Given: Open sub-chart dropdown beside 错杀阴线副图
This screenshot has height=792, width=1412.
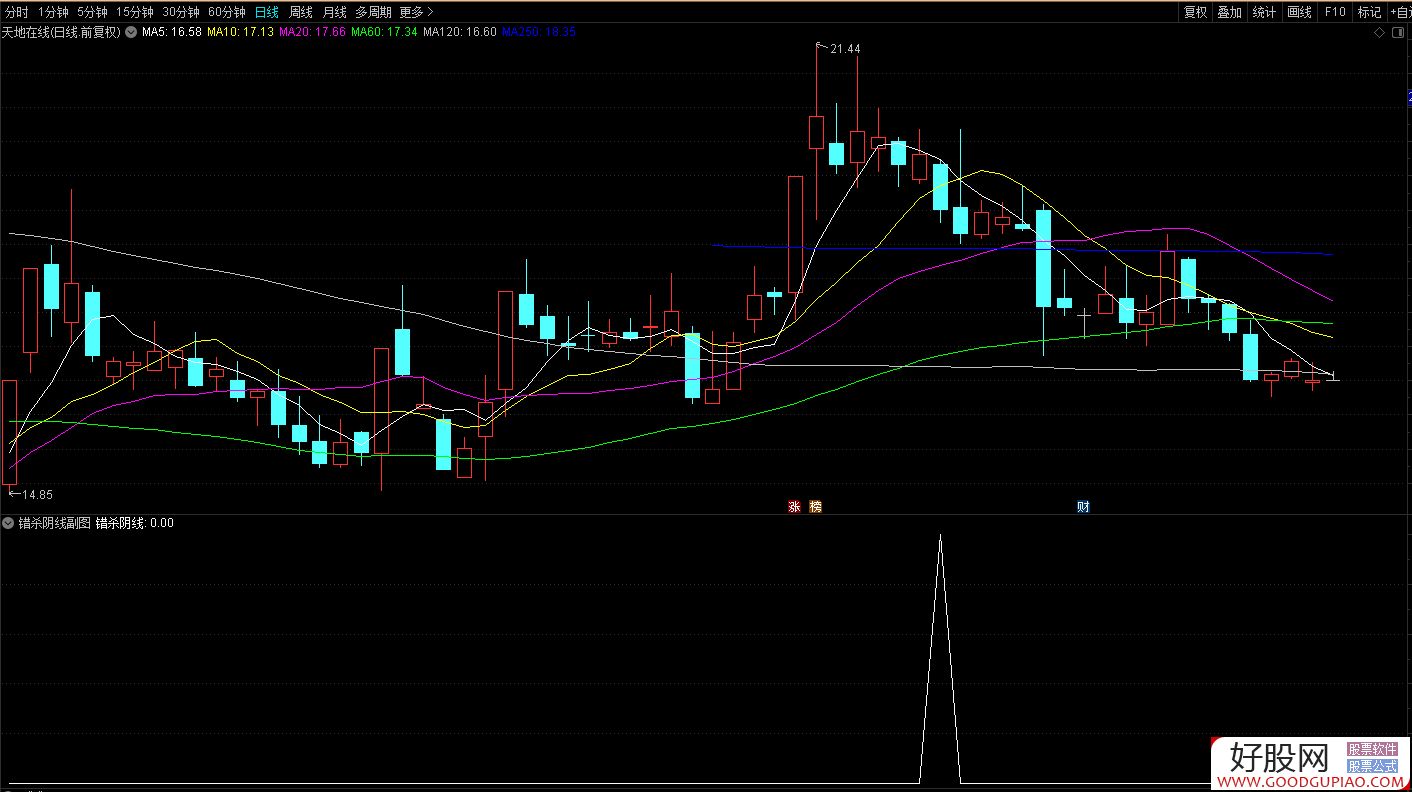Looking at the screenshot, I should [x=9, y=523].
